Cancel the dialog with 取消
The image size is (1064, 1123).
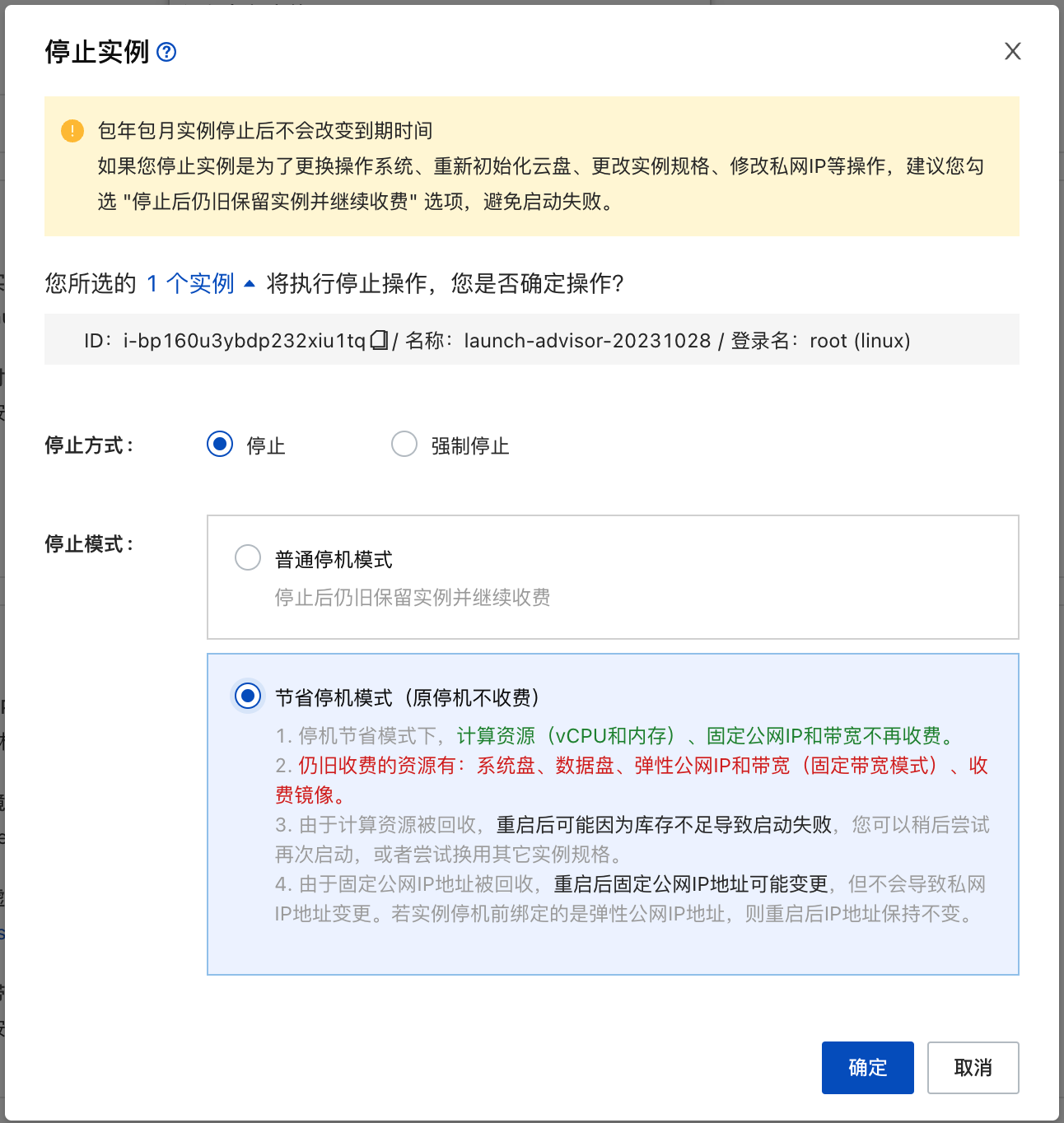point(973,1067)
